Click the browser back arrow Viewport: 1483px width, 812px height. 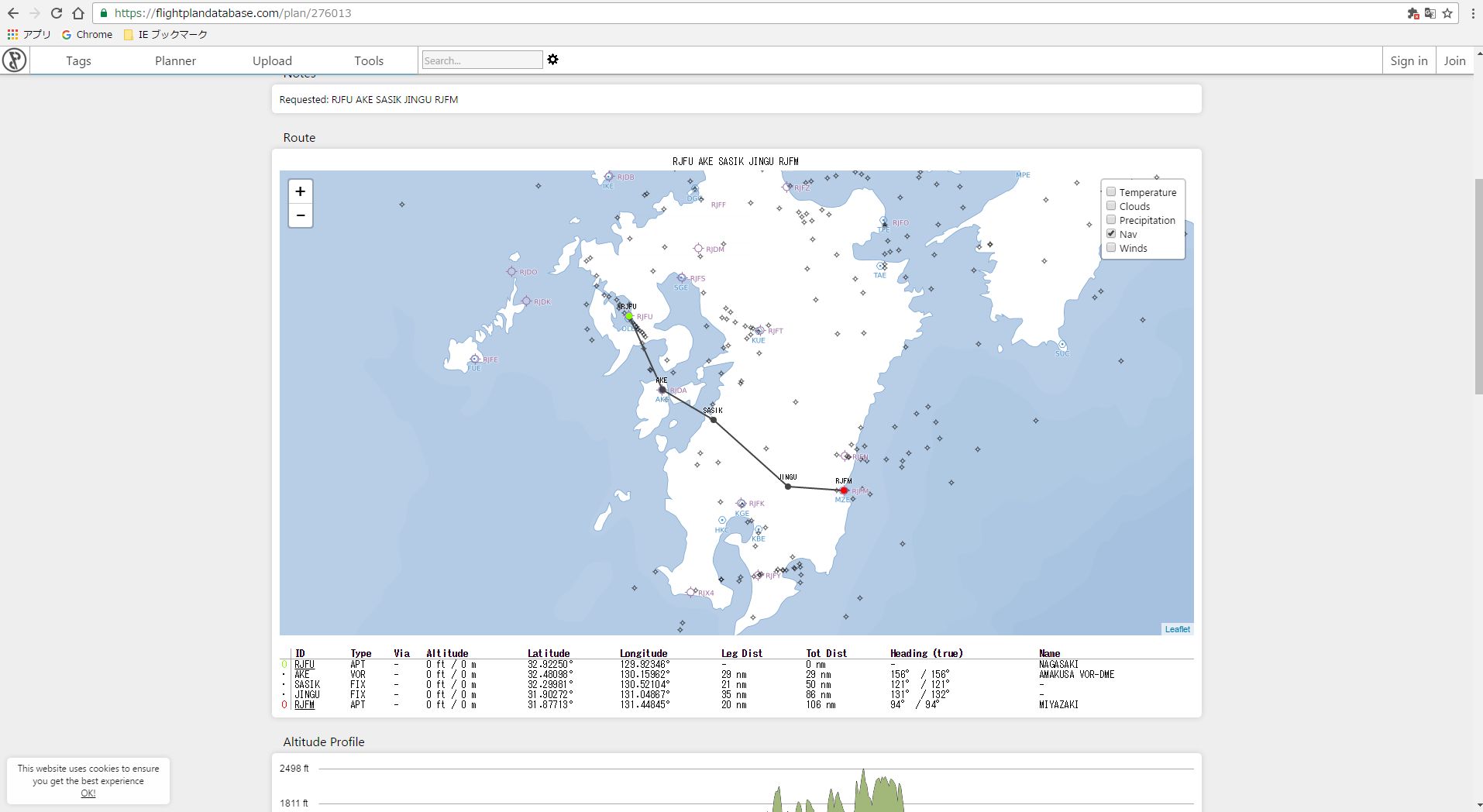click(x=13, y=13)
